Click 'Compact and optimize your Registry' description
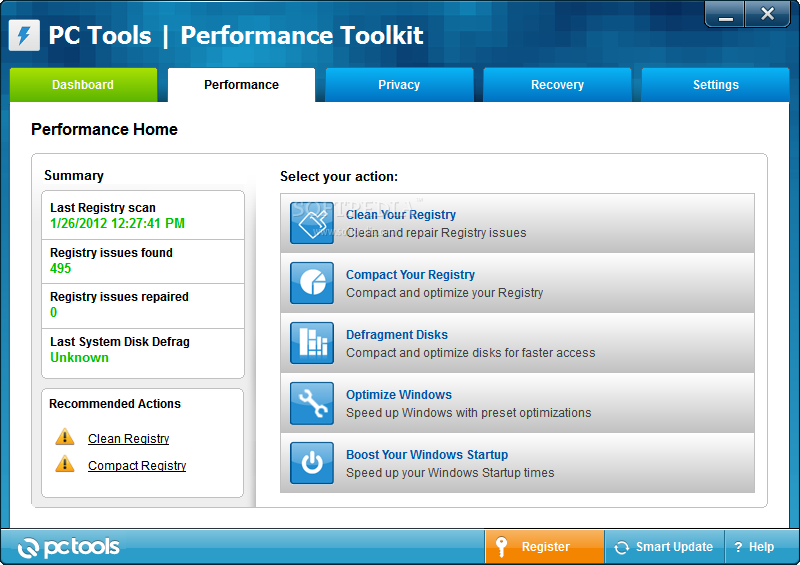The width and height of the screenshot is (800, 565). [x=444, y=292]
